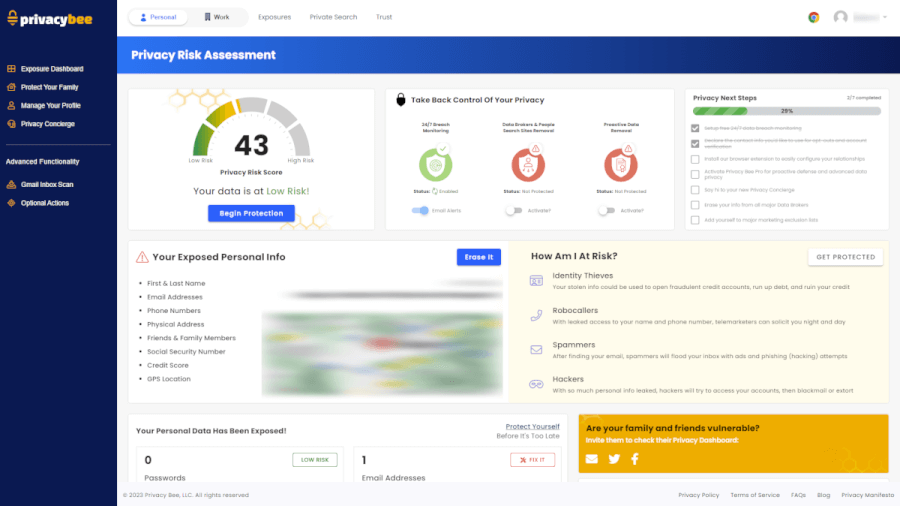This screenshot has width=900, height=506.
Task: Click the blurred exposure map thumbnail
Action: 382,353
